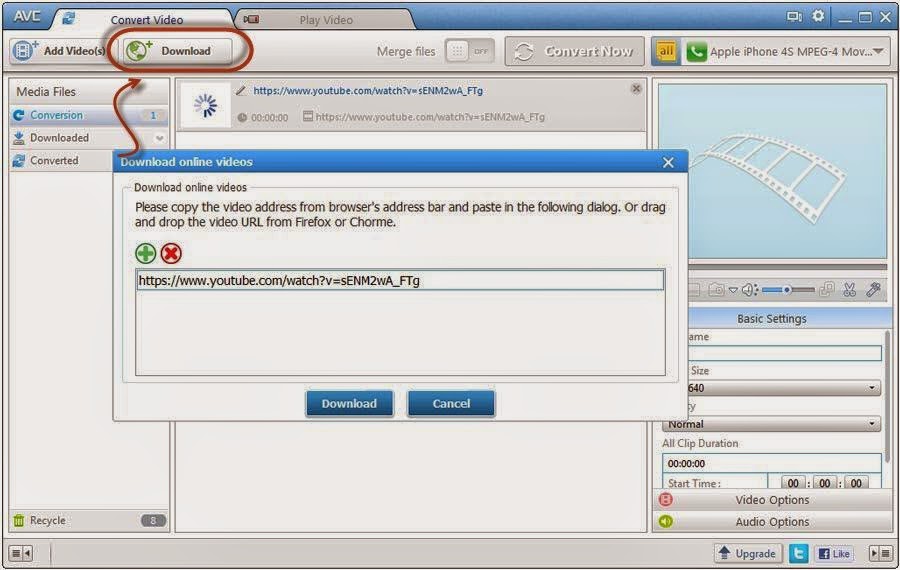Mute with the speaker volume icon

pyautogui.click(x=750, y=290)
